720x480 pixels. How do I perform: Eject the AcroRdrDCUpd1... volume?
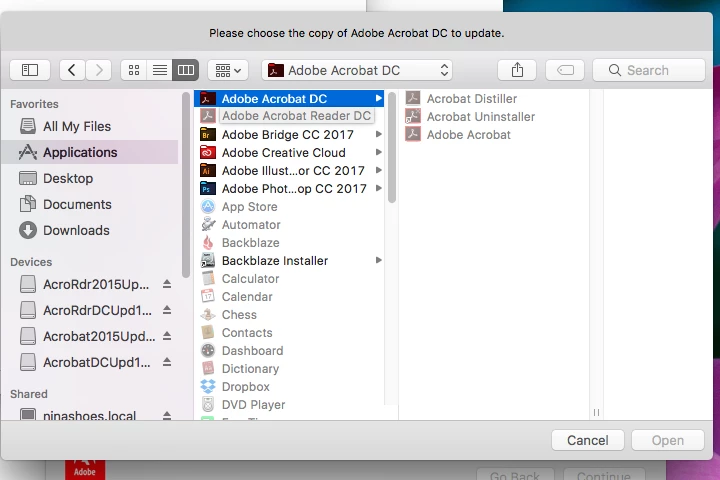167,310
